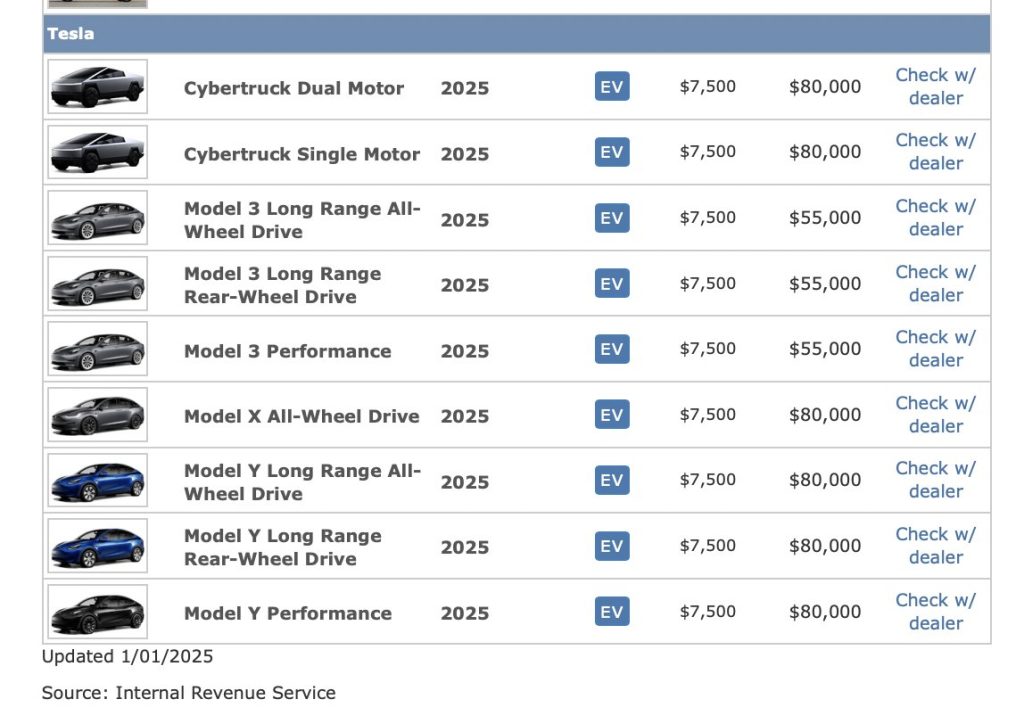Click "Check w/ dealer" for Cybertruck Dual Motor

coord(935,87)
